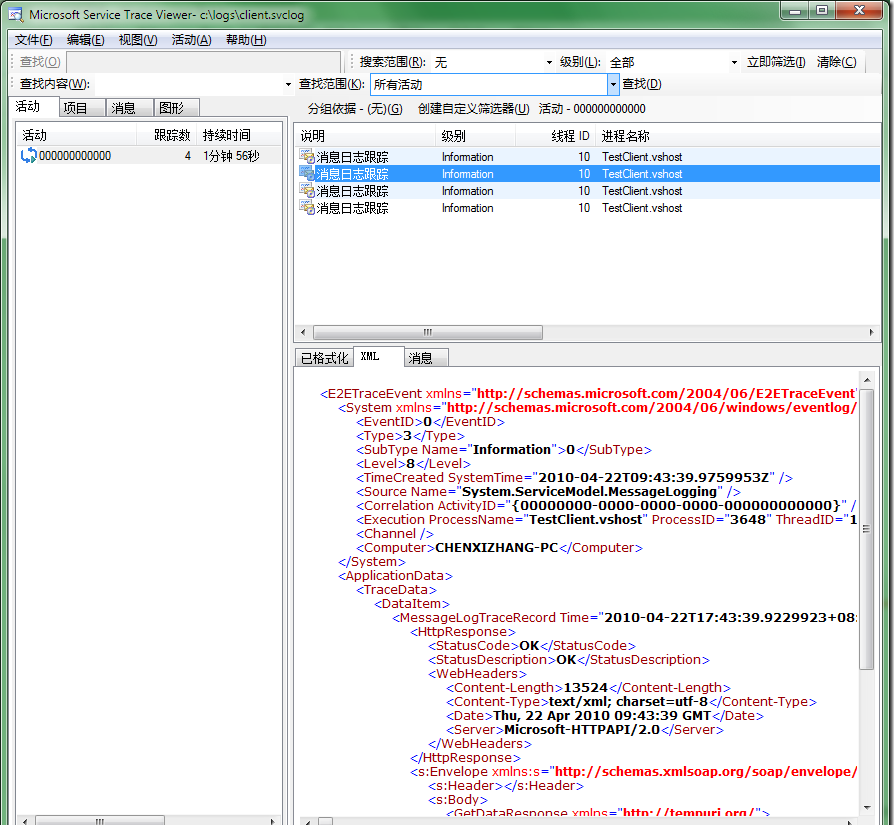
Task: Click the 查找(D) button
Action: click(641, 84)
